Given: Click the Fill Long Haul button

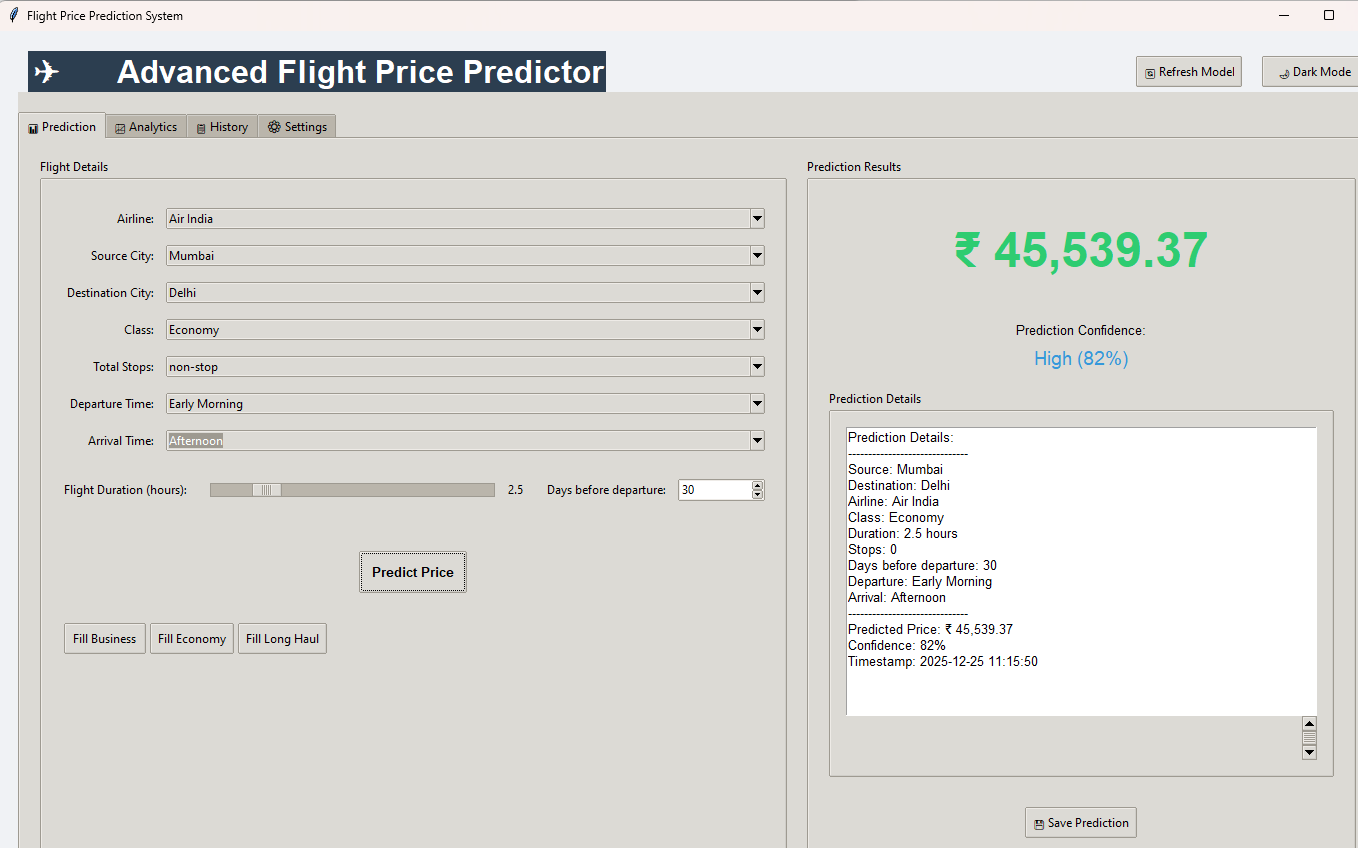Looking at the screenshot, I should [x=282, y=639].
